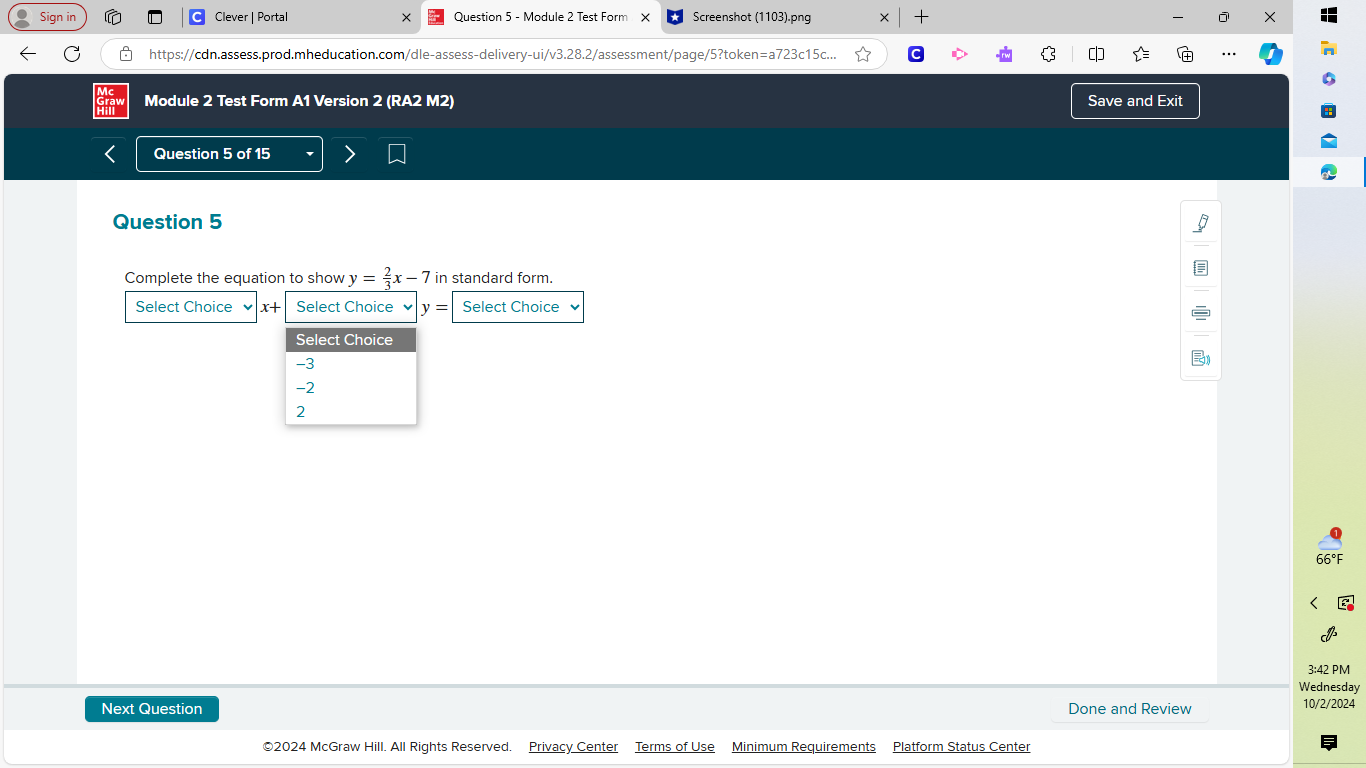
Task: Go to the previous question arrow
Action: coord(110,154)
